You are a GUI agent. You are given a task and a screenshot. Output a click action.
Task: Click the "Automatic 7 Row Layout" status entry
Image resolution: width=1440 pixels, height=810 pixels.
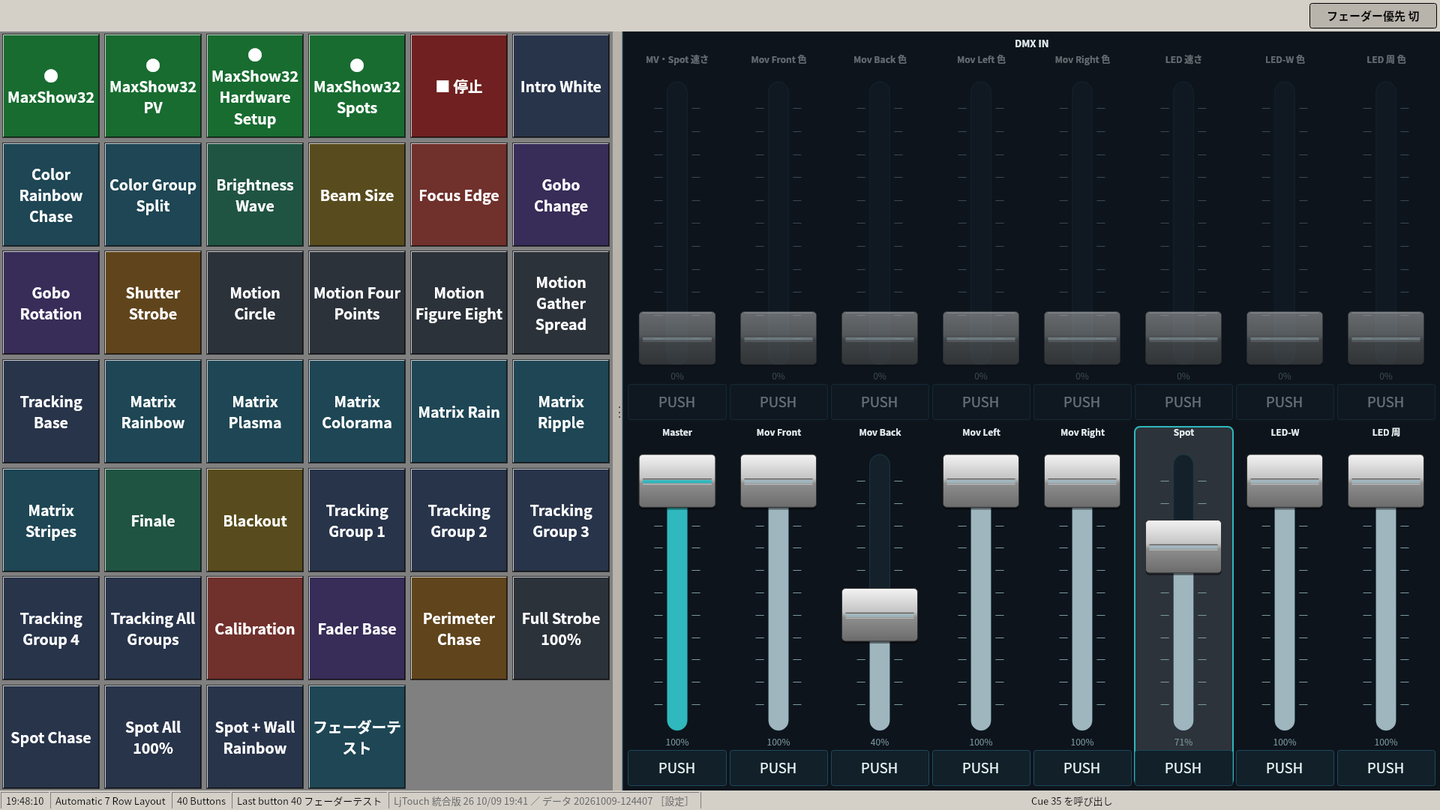(x=110, y=801)
